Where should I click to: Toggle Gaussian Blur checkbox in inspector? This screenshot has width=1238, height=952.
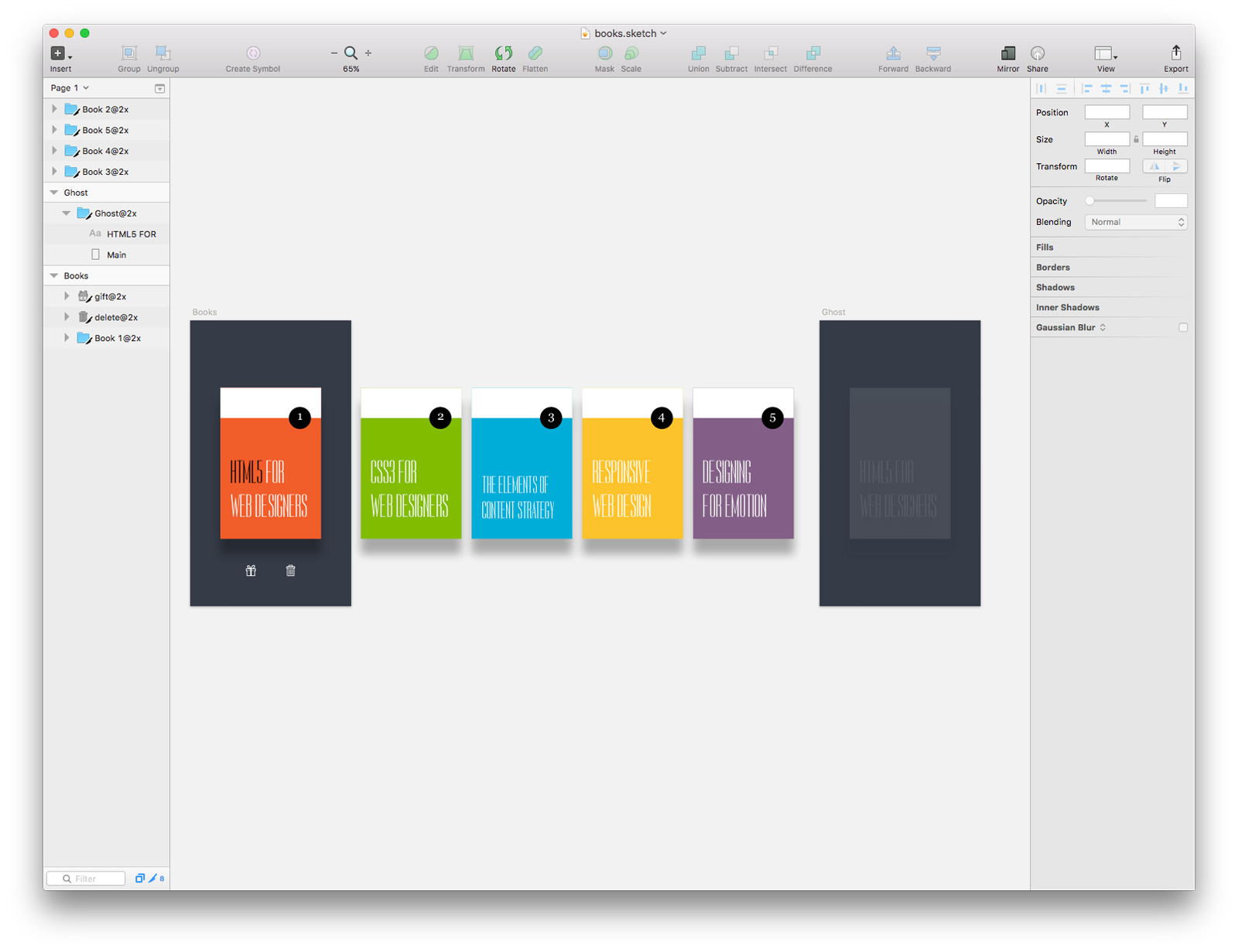pos(1183,327)
